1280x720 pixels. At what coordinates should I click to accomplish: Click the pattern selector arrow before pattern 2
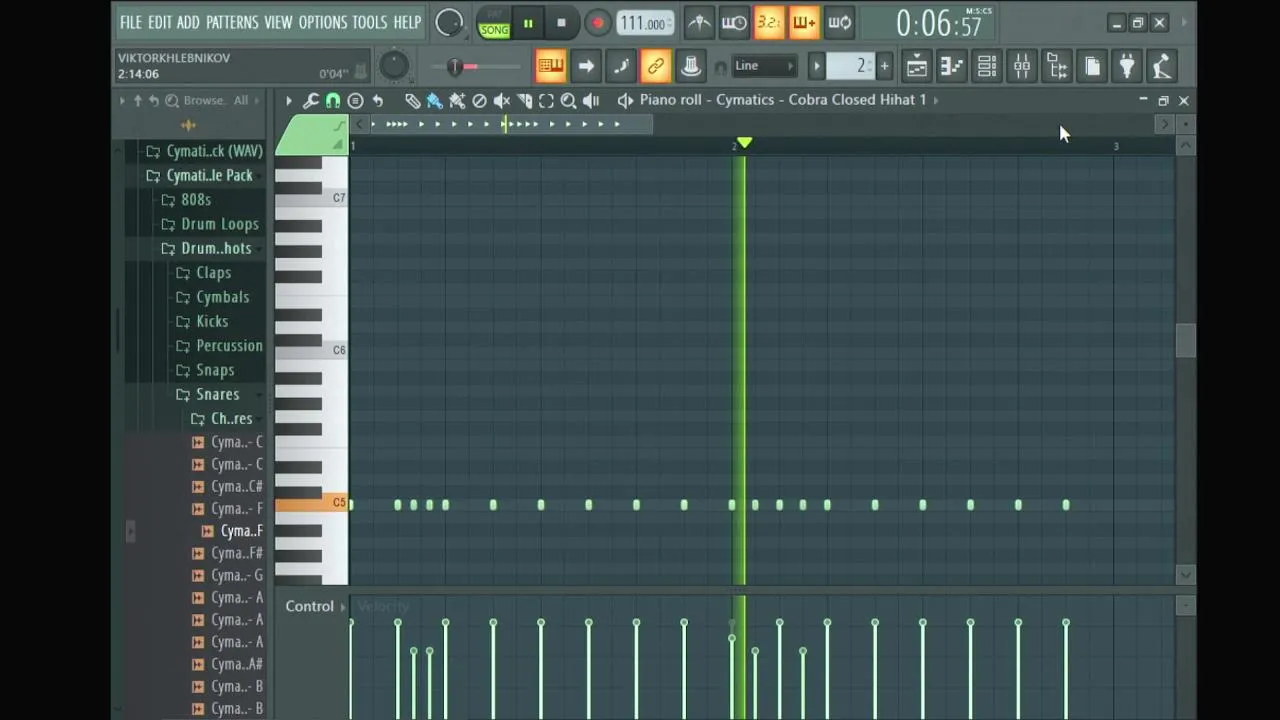coord(816,66)
